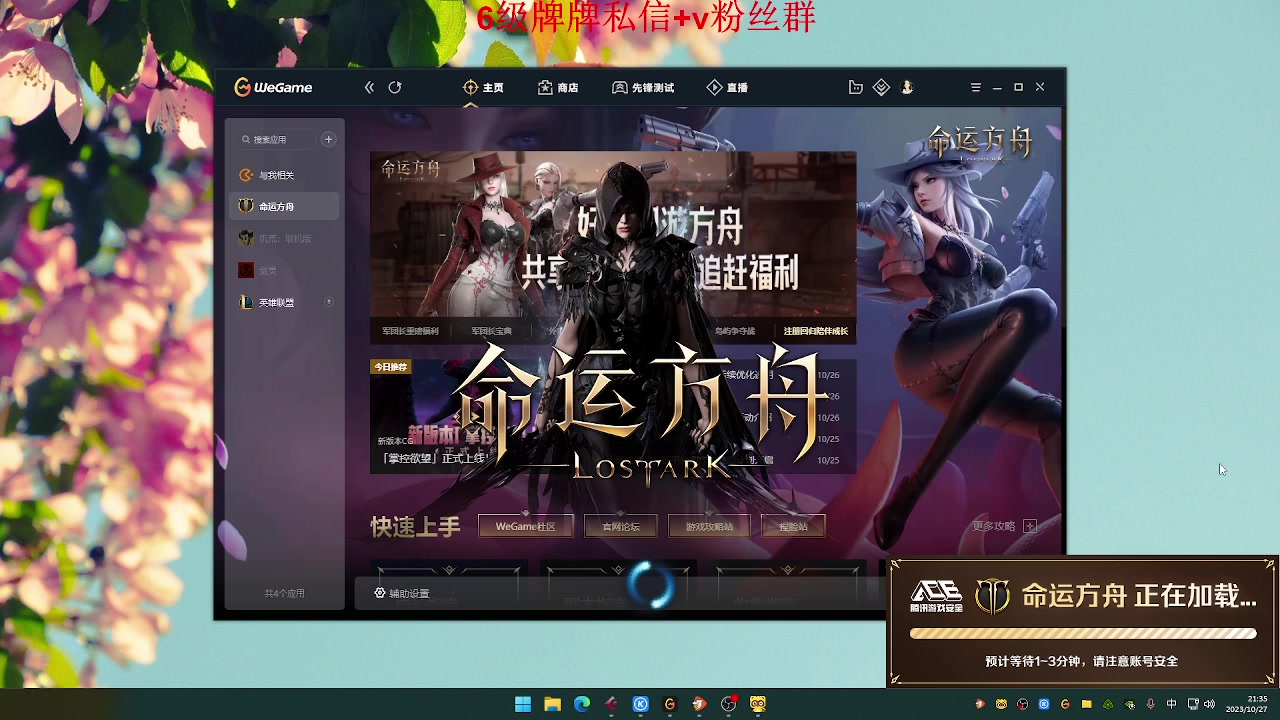Open the 鸟屿争夺战 banner tab

pos(735,331)
